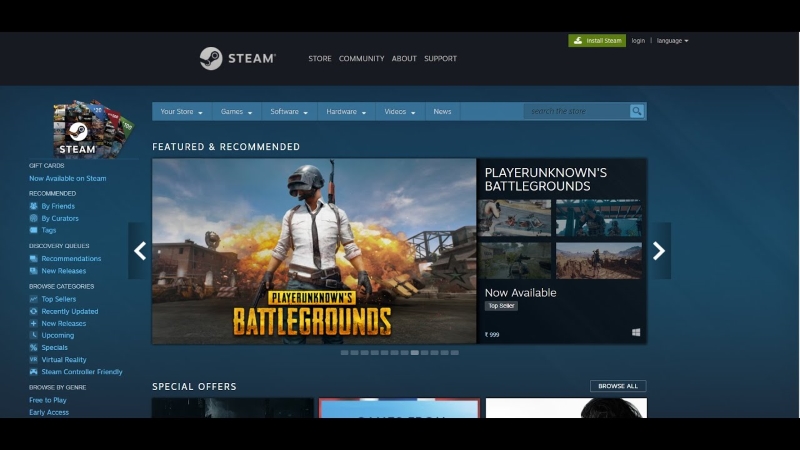Open the News tab in store nav
This screenshot has width=800, height=450.
point(442,111)
